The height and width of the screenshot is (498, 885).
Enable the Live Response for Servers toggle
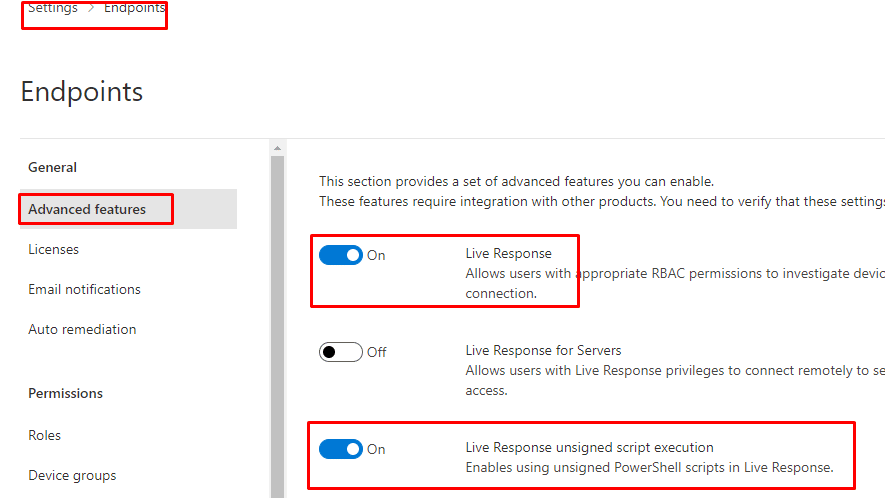tap(340, 352)
